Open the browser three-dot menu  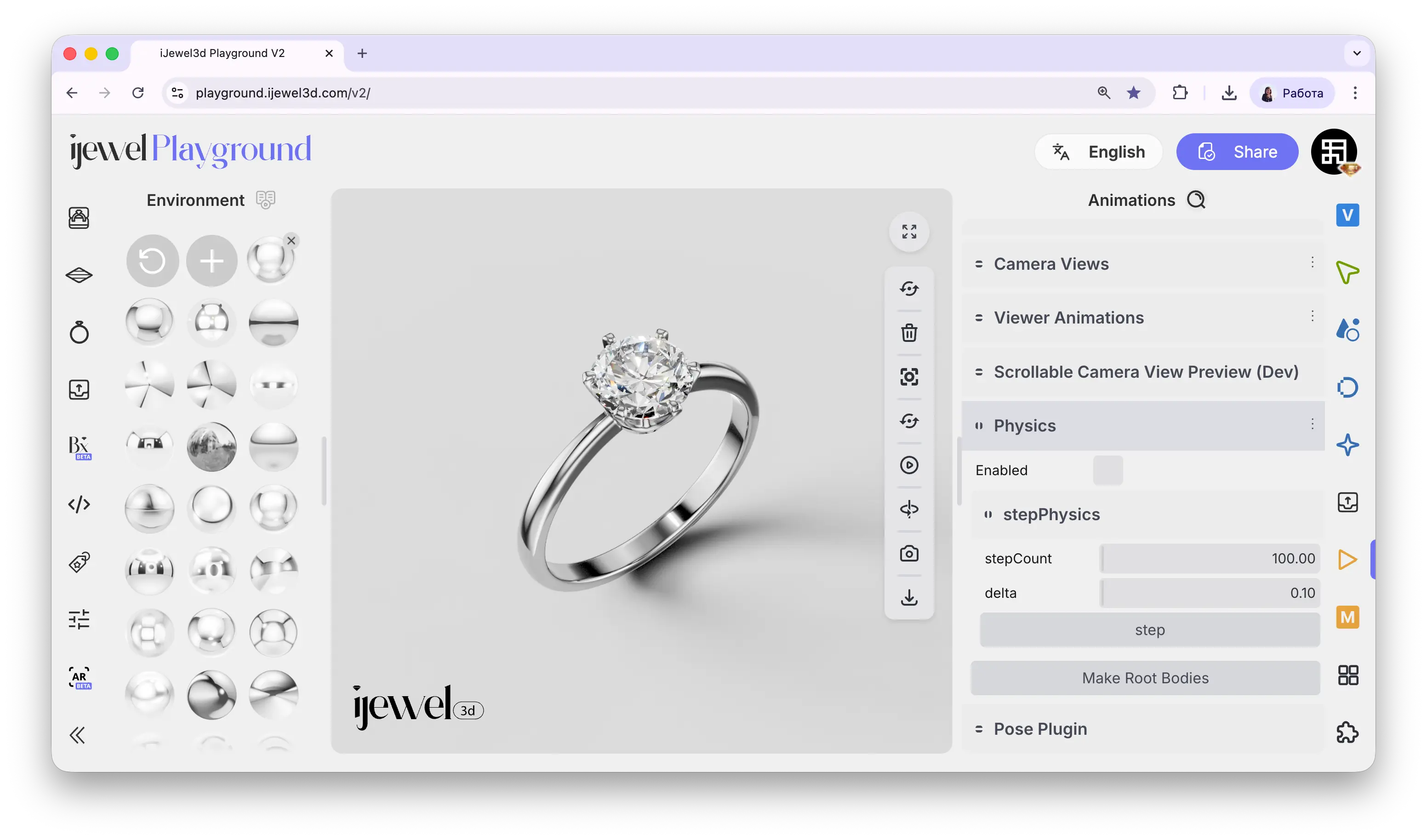pos(1354,93)
